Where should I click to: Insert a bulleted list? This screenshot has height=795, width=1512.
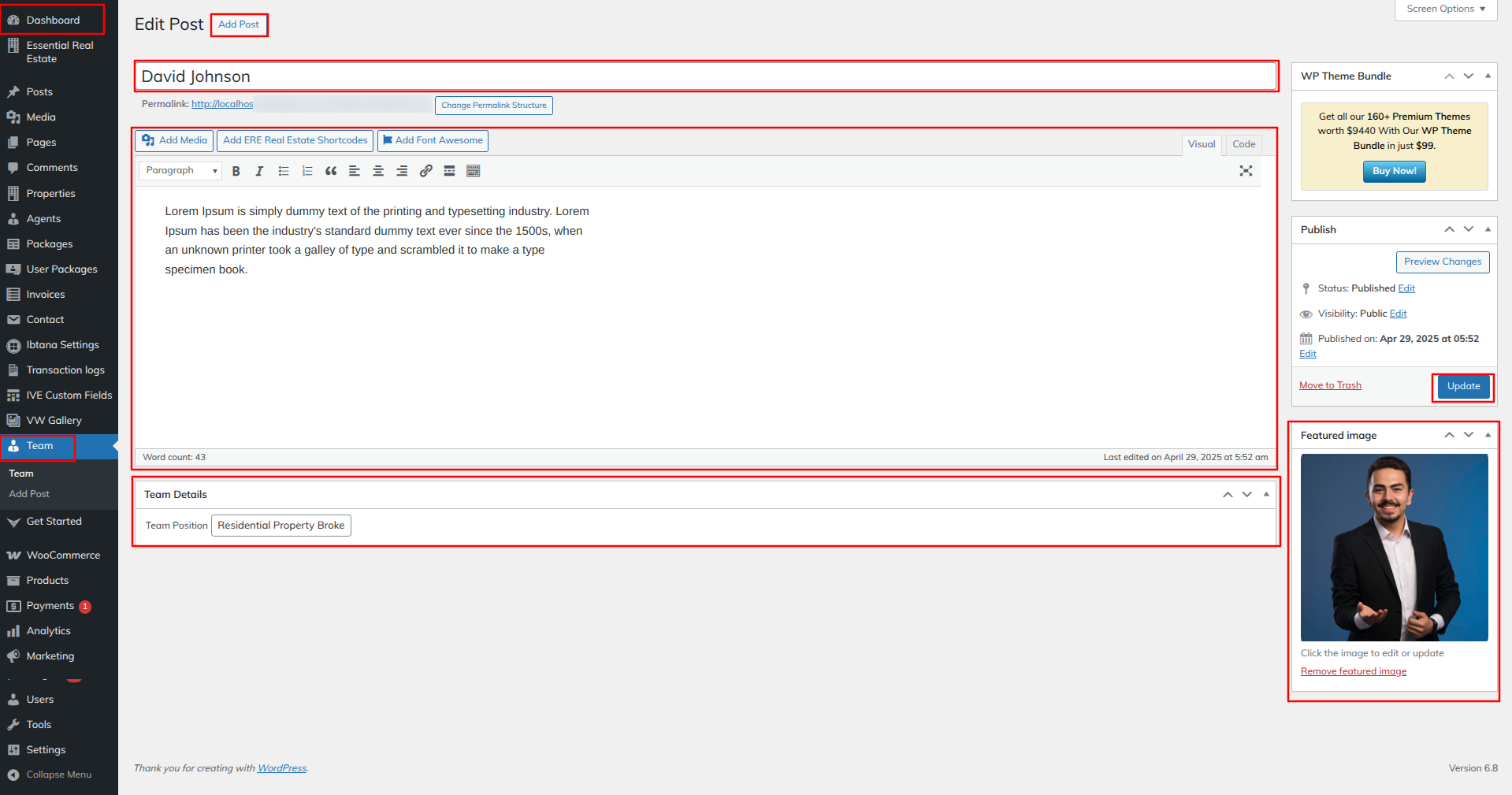tap(284, 171)
